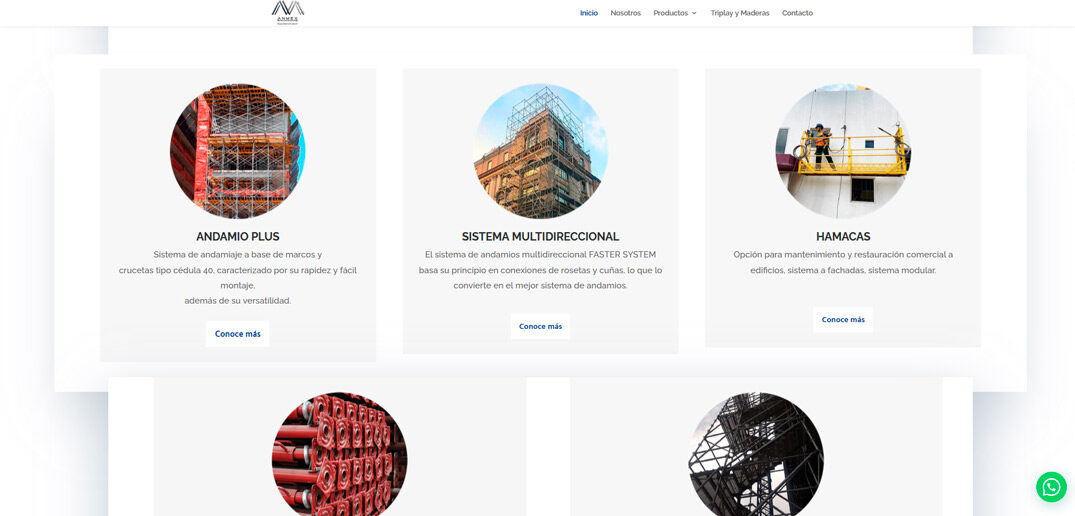Click the ANDAMIO PLUS heading
The image size is (1075, 516).
pyautogui.click(x=238, y=237)
